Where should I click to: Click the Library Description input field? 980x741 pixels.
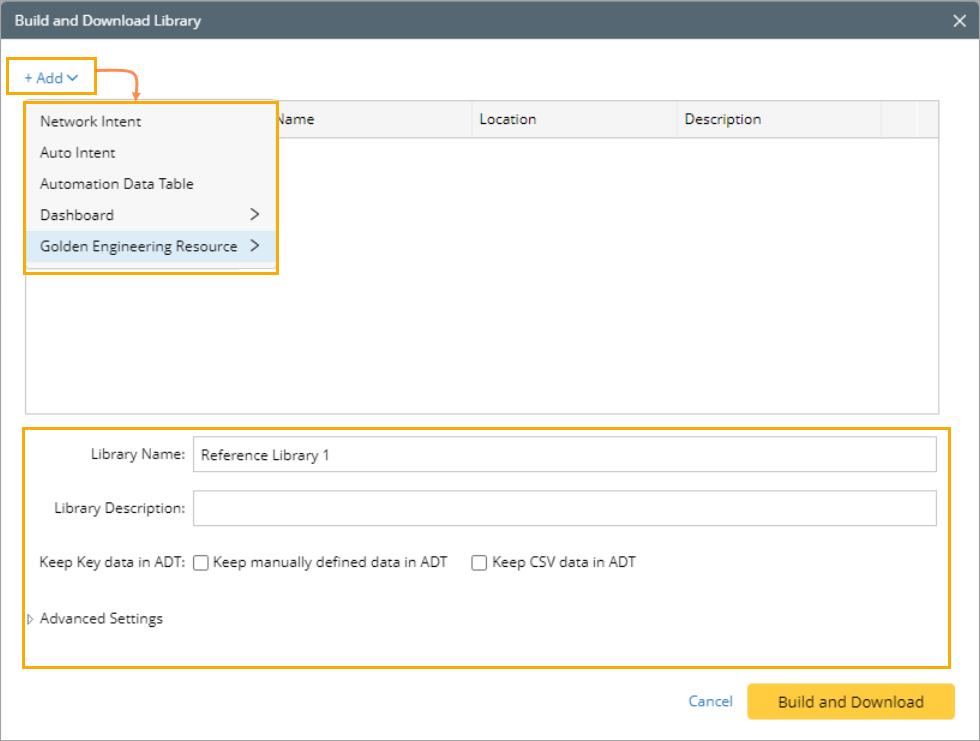click(x=564, y=508)
